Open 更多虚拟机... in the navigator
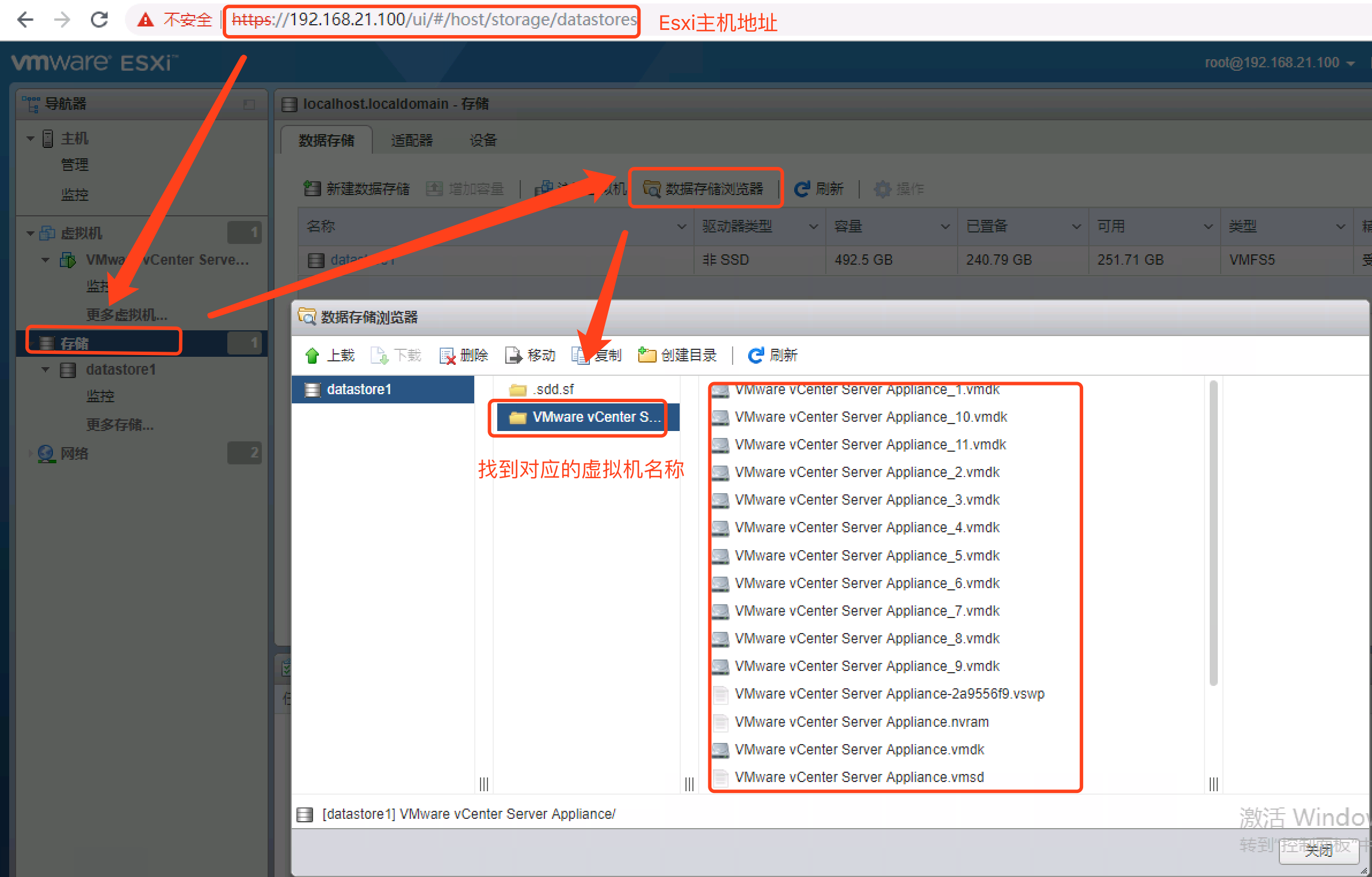This screenshot has width=1372, height=877. click(127, 315)
